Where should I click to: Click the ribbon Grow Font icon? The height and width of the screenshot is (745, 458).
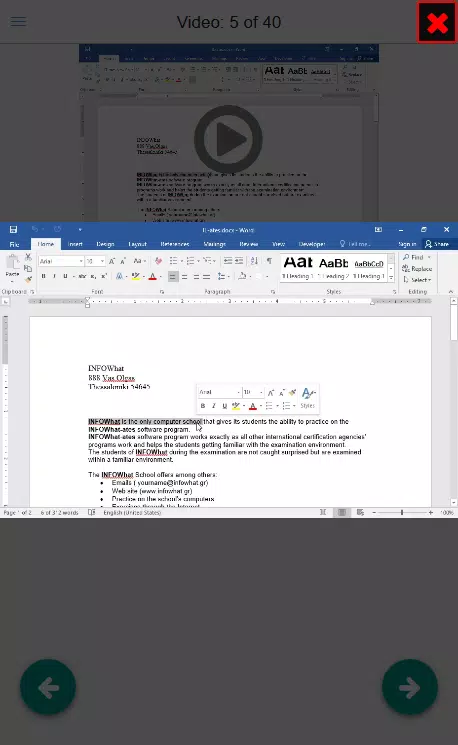(x=112, y=261)
